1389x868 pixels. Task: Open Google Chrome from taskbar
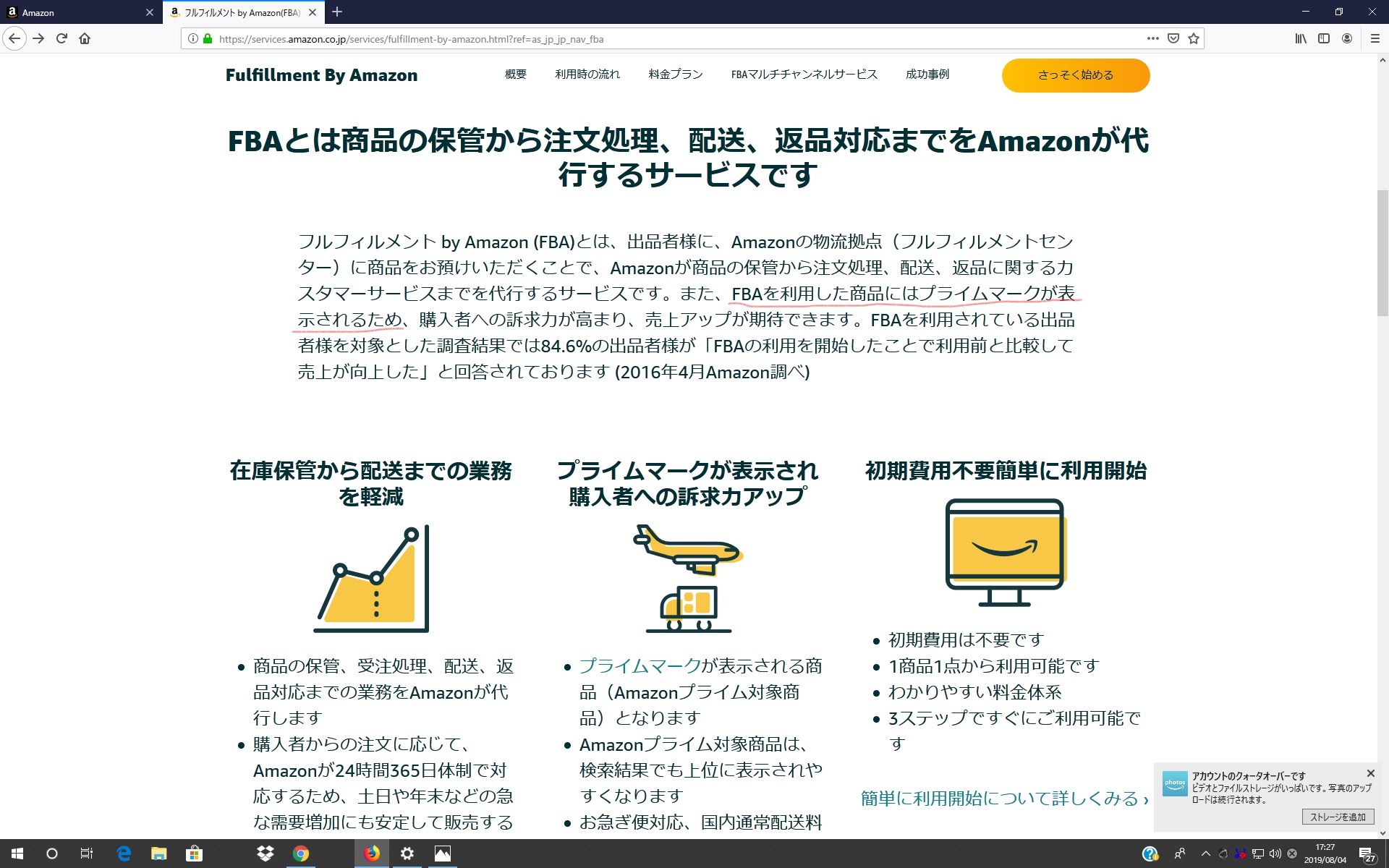(x=301, y=854)
